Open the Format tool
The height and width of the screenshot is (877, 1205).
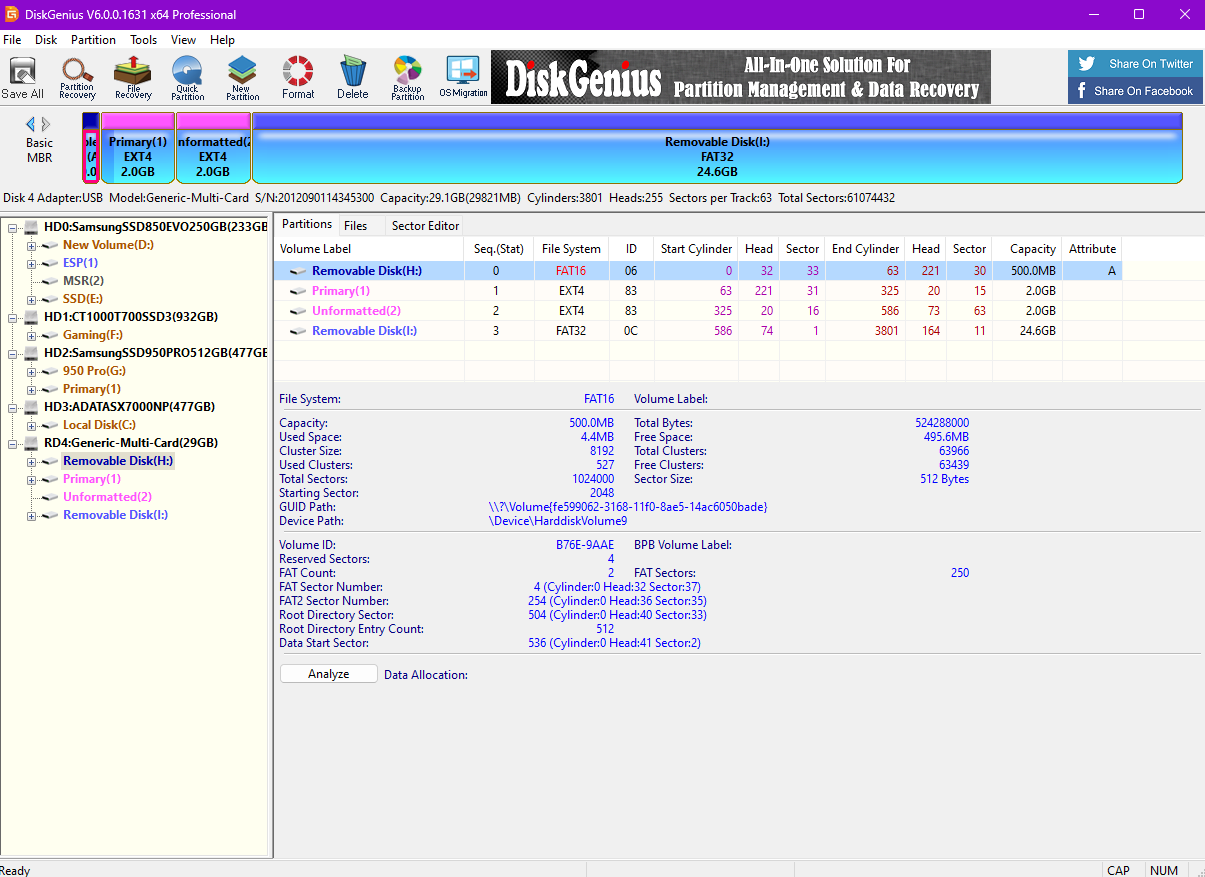point(297,77)
